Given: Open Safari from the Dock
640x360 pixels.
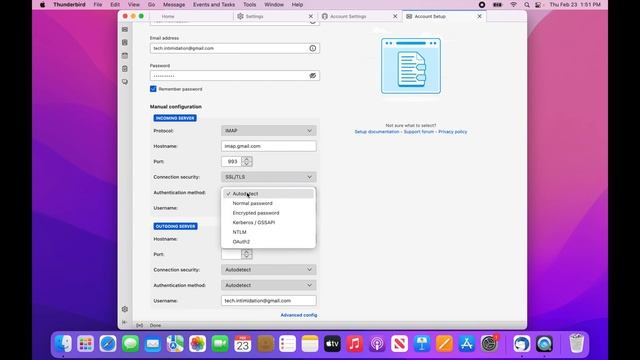Looking at the screenshot, I should pos(108,344).
